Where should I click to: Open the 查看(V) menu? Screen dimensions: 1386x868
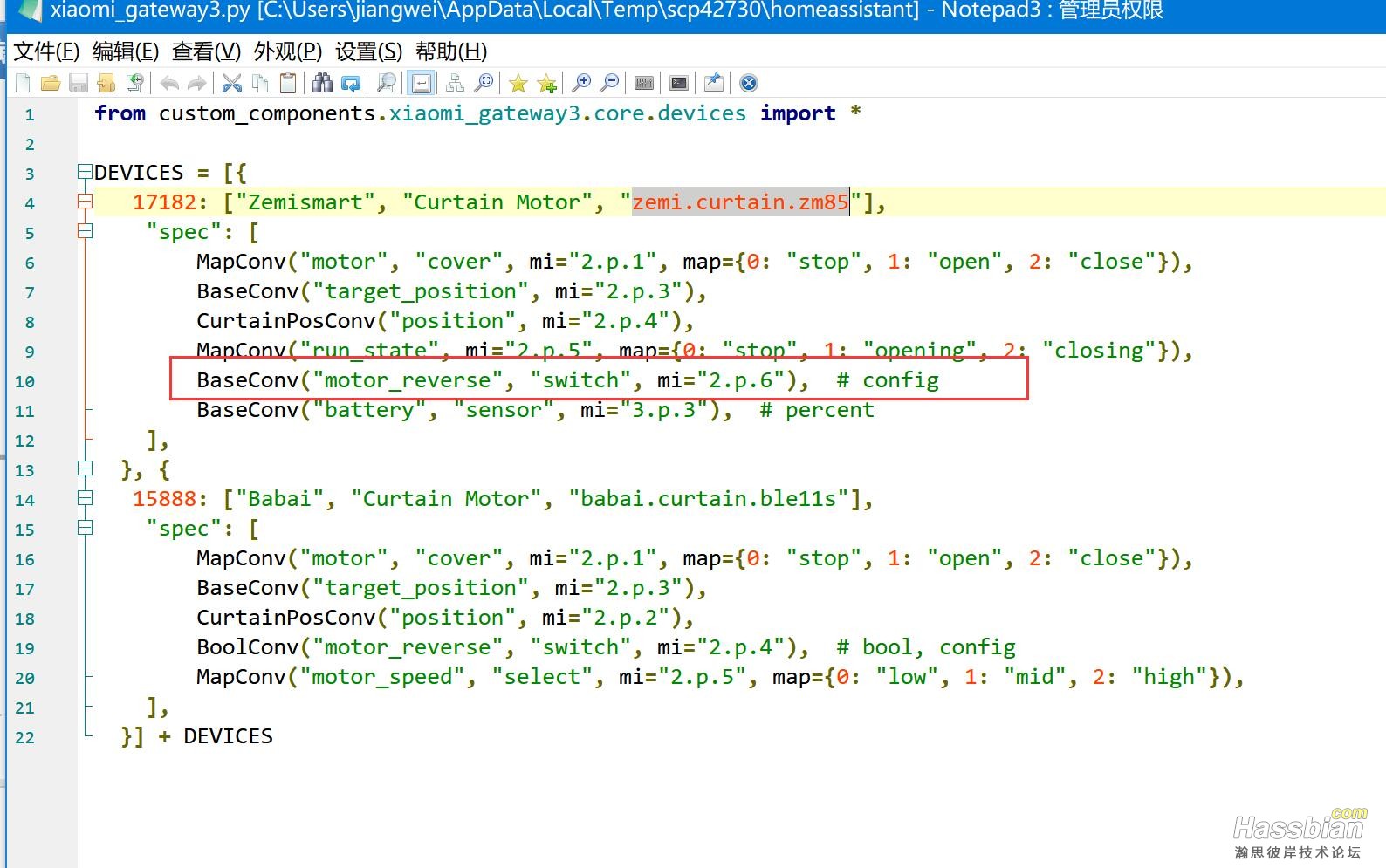pos(206,51)
